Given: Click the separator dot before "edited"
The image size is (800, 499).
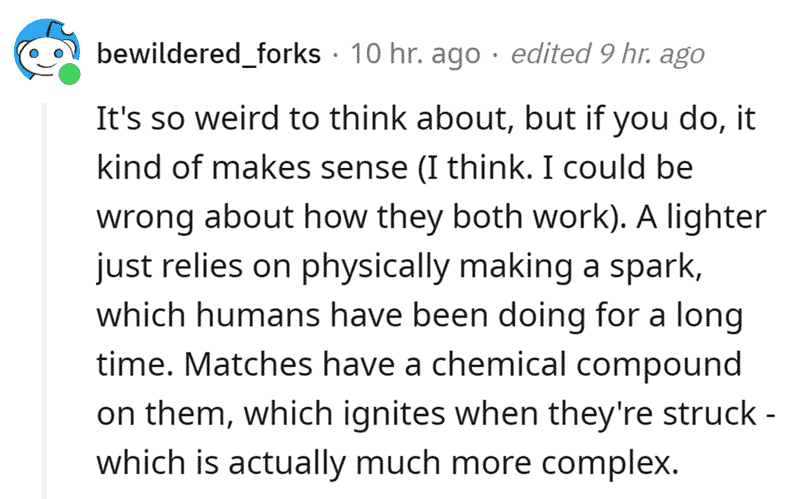Looking at the screenshot, I should click(495, 54).
